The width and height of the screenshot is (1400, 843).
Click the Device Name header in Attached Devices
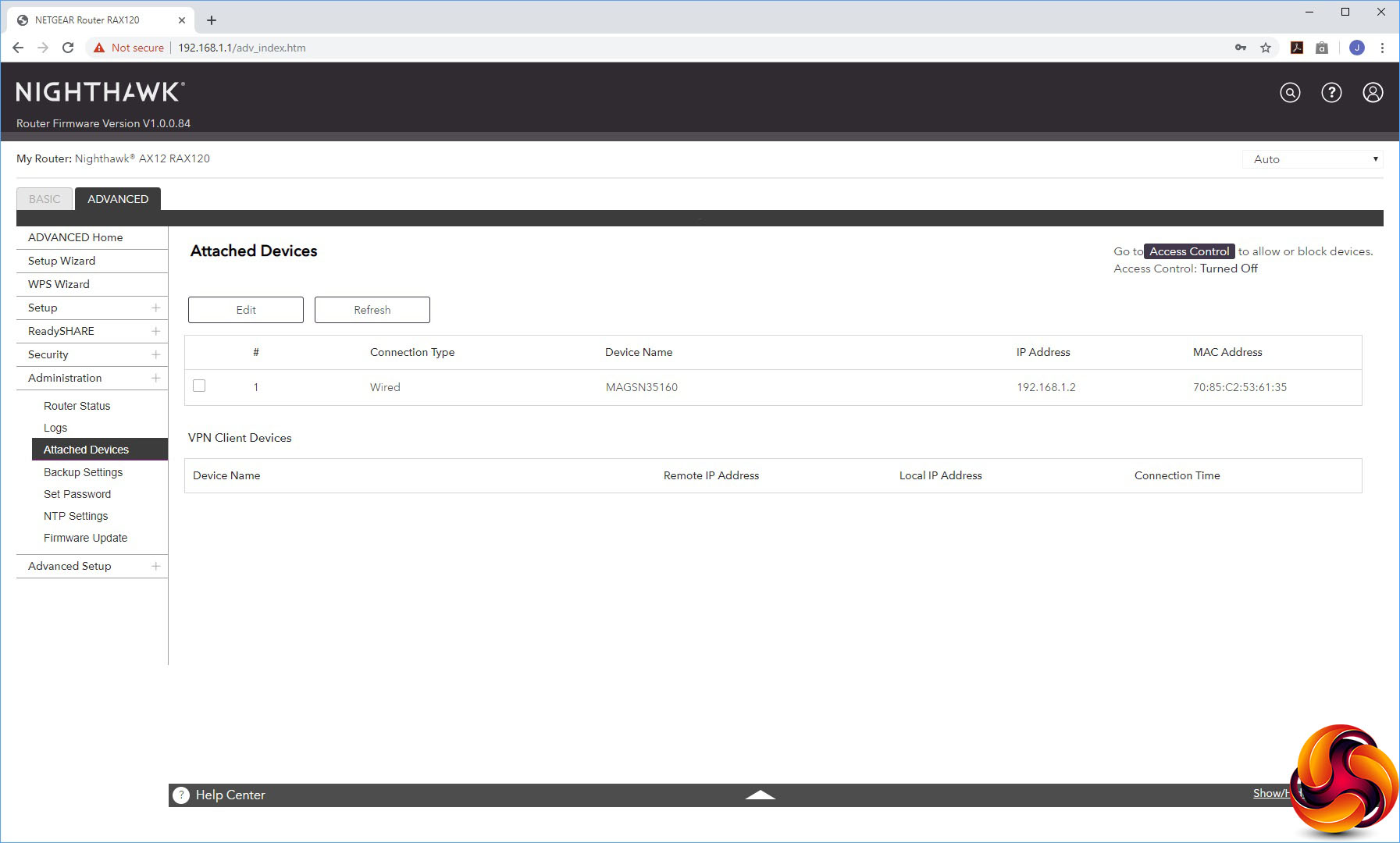click(639, 352)
